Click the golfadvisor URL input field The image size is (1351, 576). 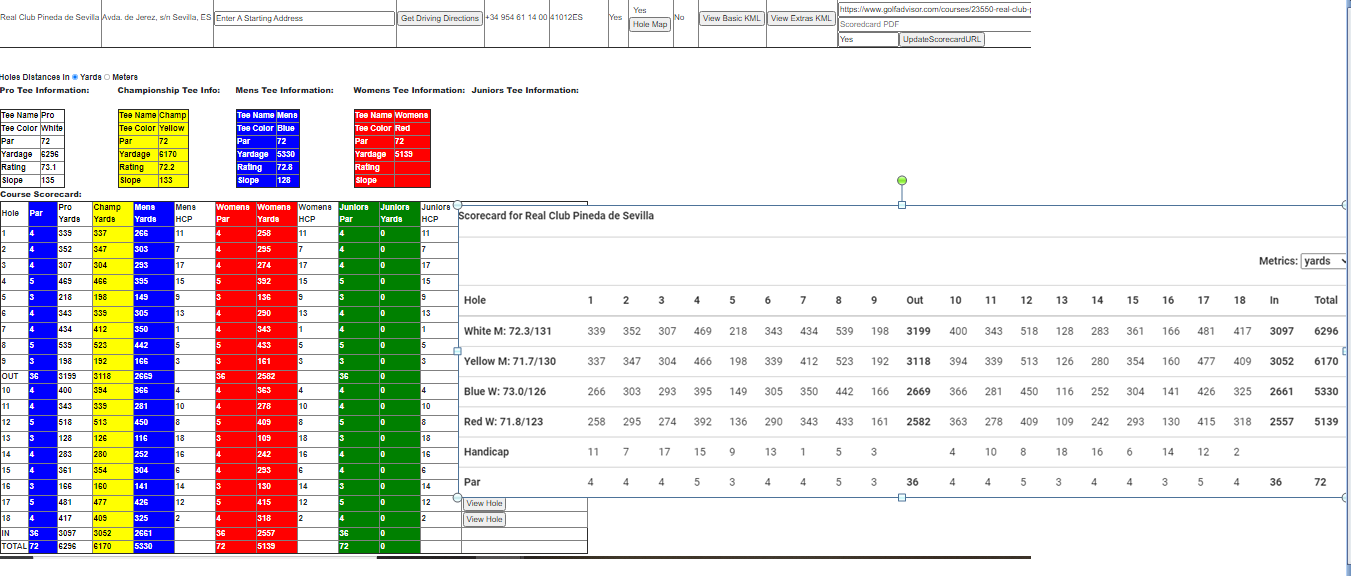click(934, 9)
